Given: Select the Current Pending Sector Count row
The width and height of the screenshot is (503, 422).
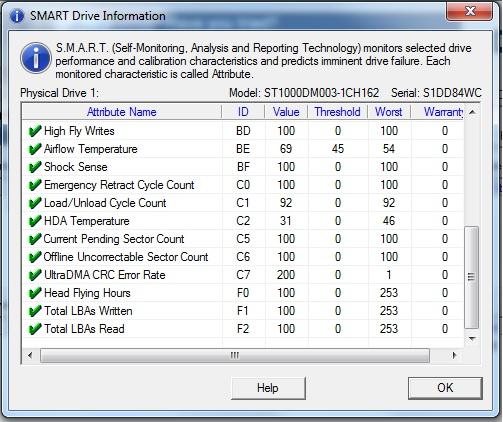Looking at the screenshot, I should (243, 239).
